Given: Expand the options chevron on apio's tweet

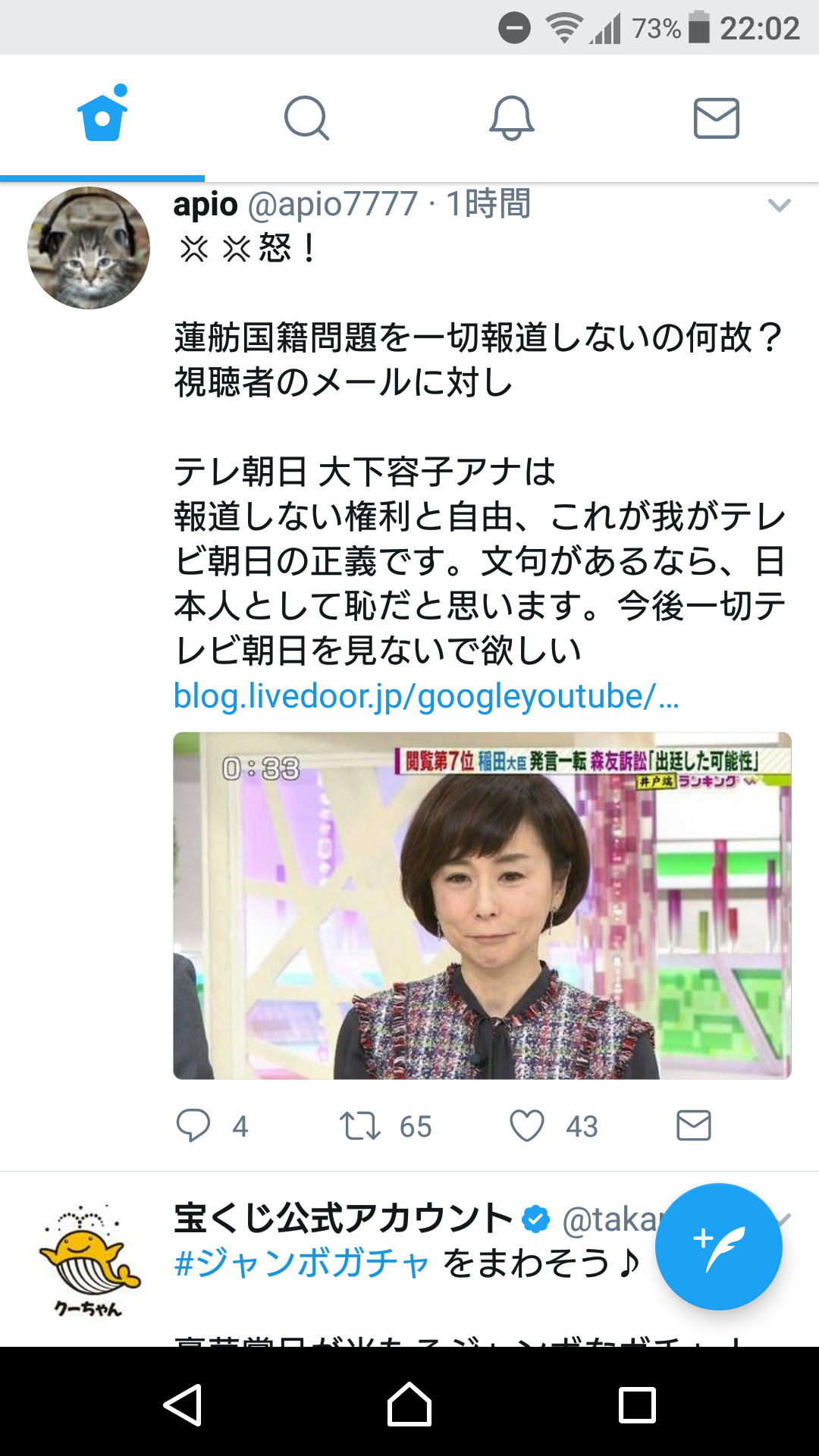Looking at the screenshot, I should 780,206.
